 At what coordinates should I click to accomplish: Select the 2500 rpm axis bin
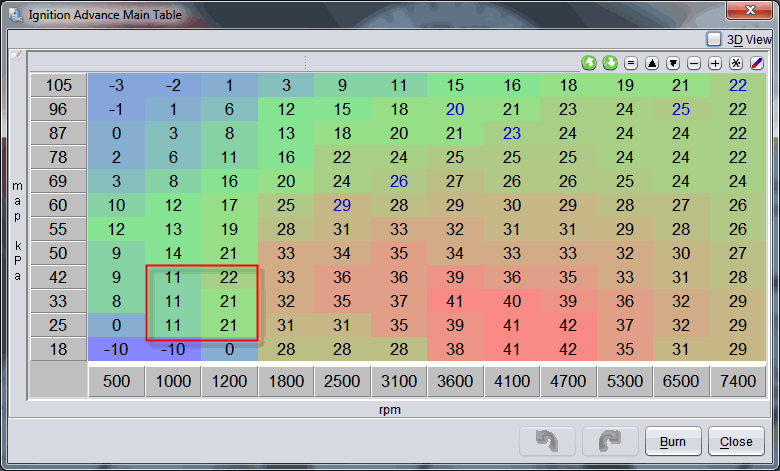[342, 381]
